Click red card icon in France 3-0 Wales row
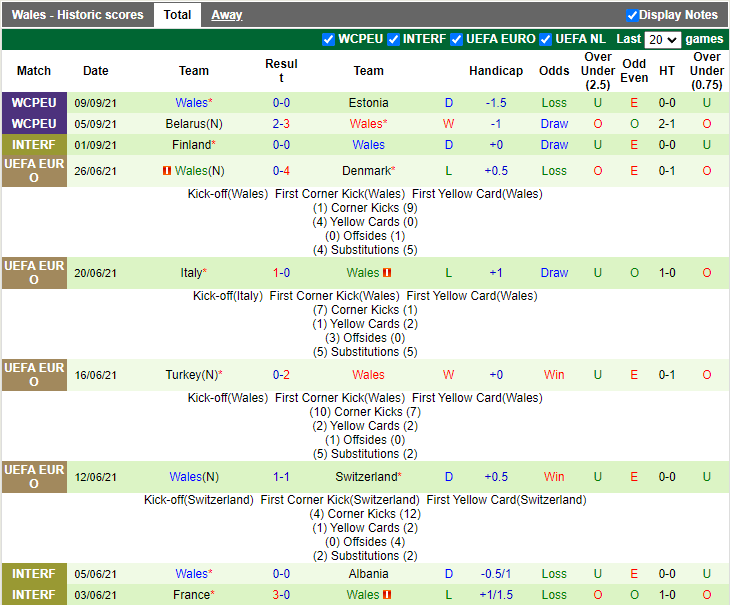The height and width of the screenshot is (605, 730). (x=387, y=595)
